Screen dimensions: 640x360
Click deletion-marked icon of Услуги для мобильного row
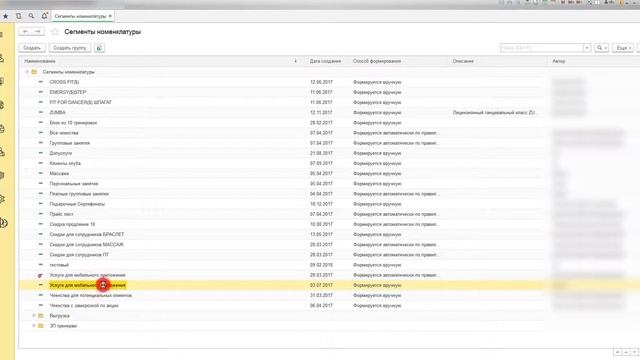(x=40, y=276)
